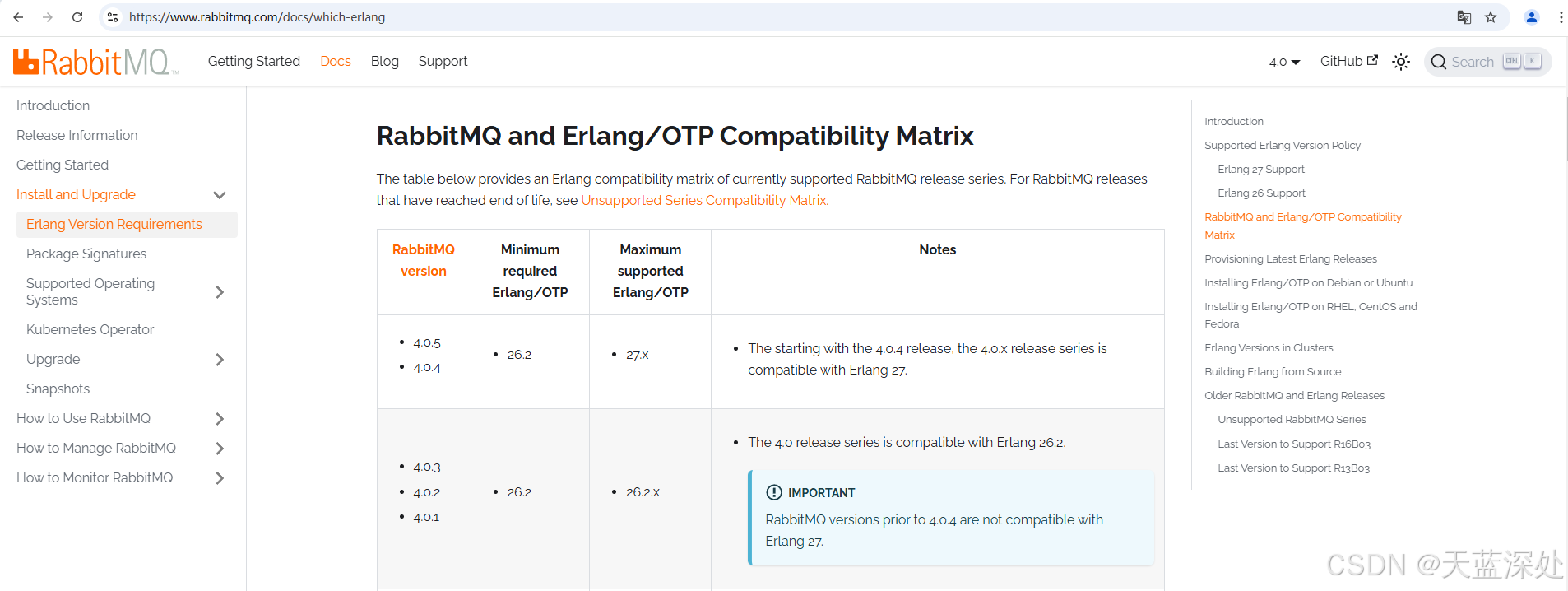Expand the Supported Operating Systems chevron
The image size is (1568, 591).
220,292
